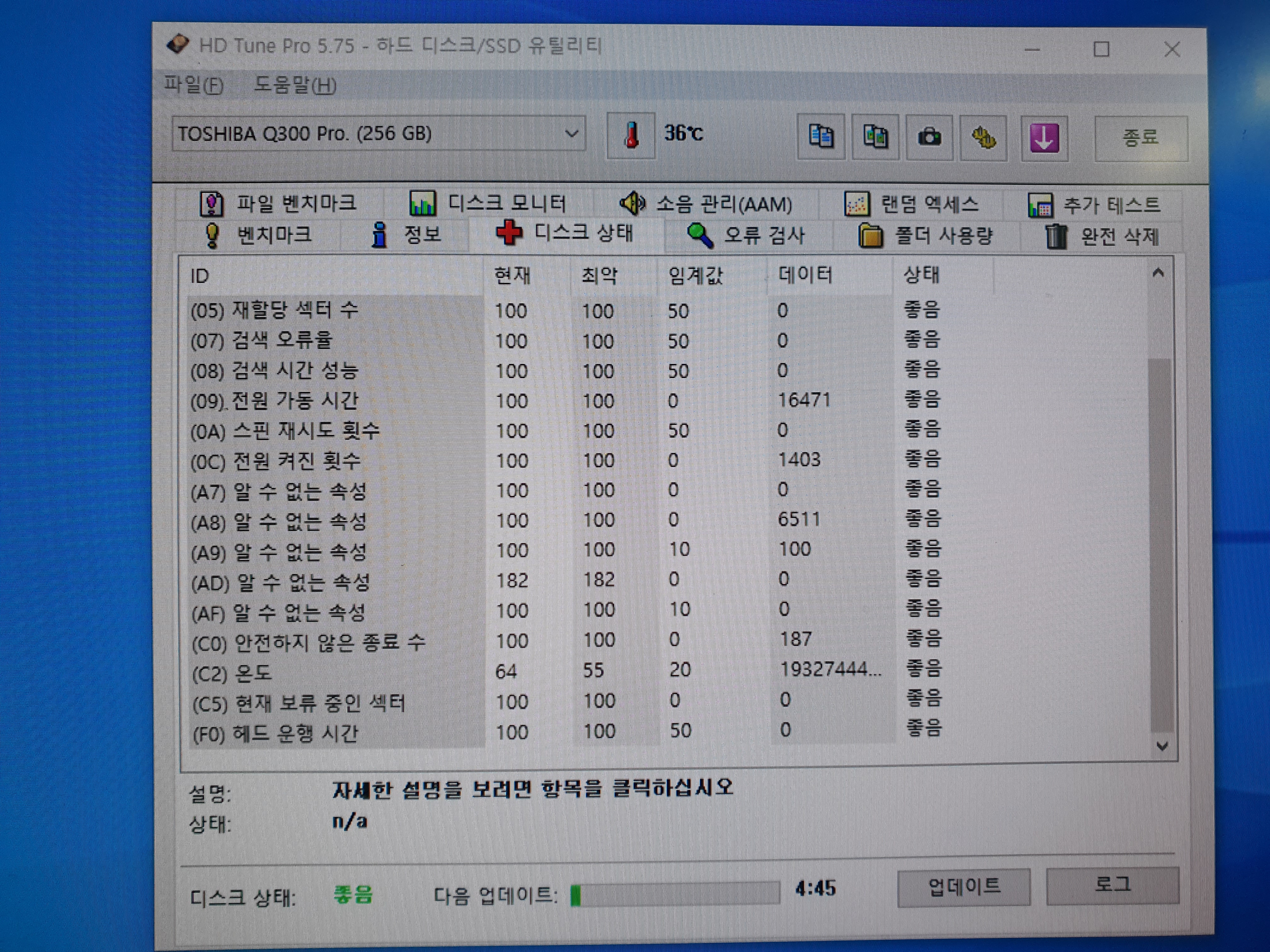1270x952 pixels.
Task: Click the HD Tune Pro title bar icon
Action: pos(178,44)
